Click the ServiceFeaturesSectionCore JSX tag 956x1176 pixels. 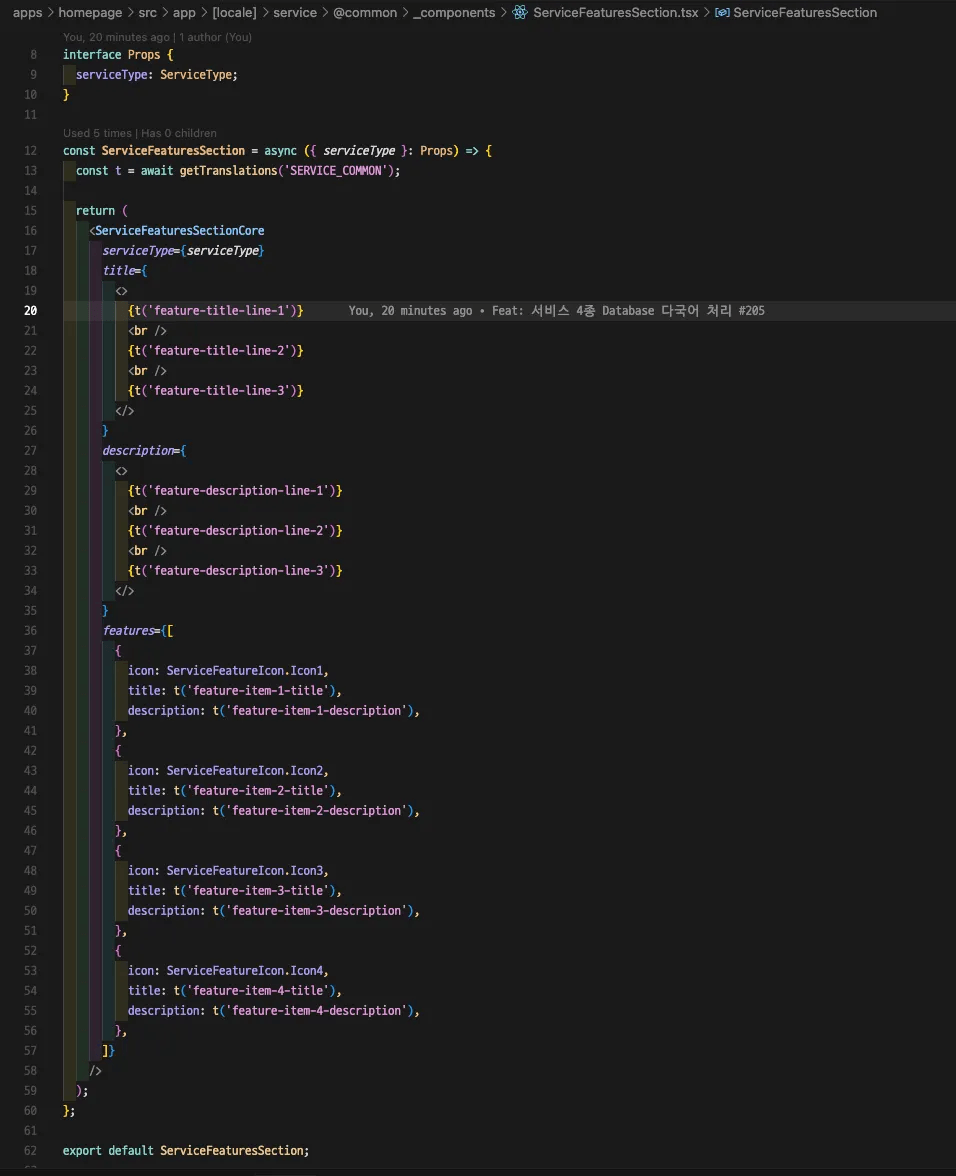tap(180, 231)
